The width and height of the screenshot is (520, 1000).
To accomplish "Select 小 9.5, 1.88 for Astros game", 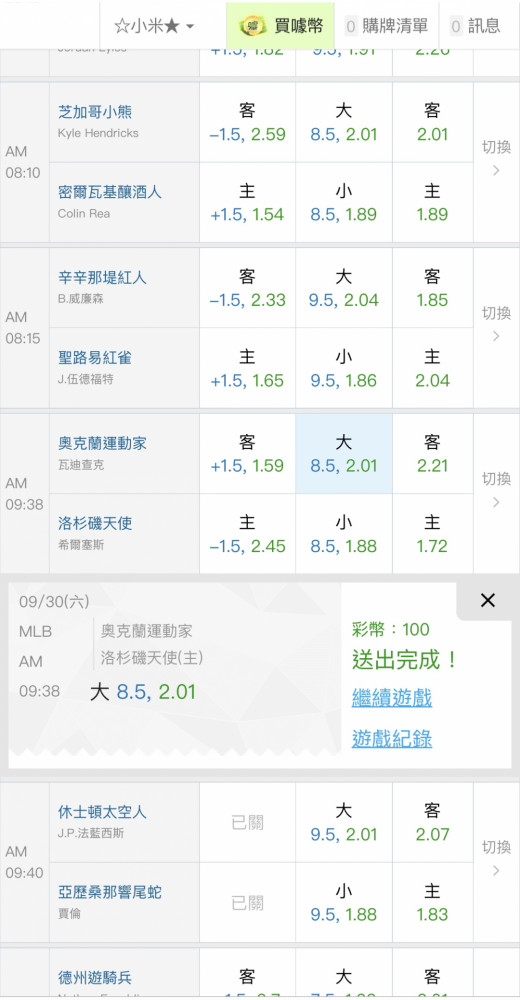I will 344,902.
